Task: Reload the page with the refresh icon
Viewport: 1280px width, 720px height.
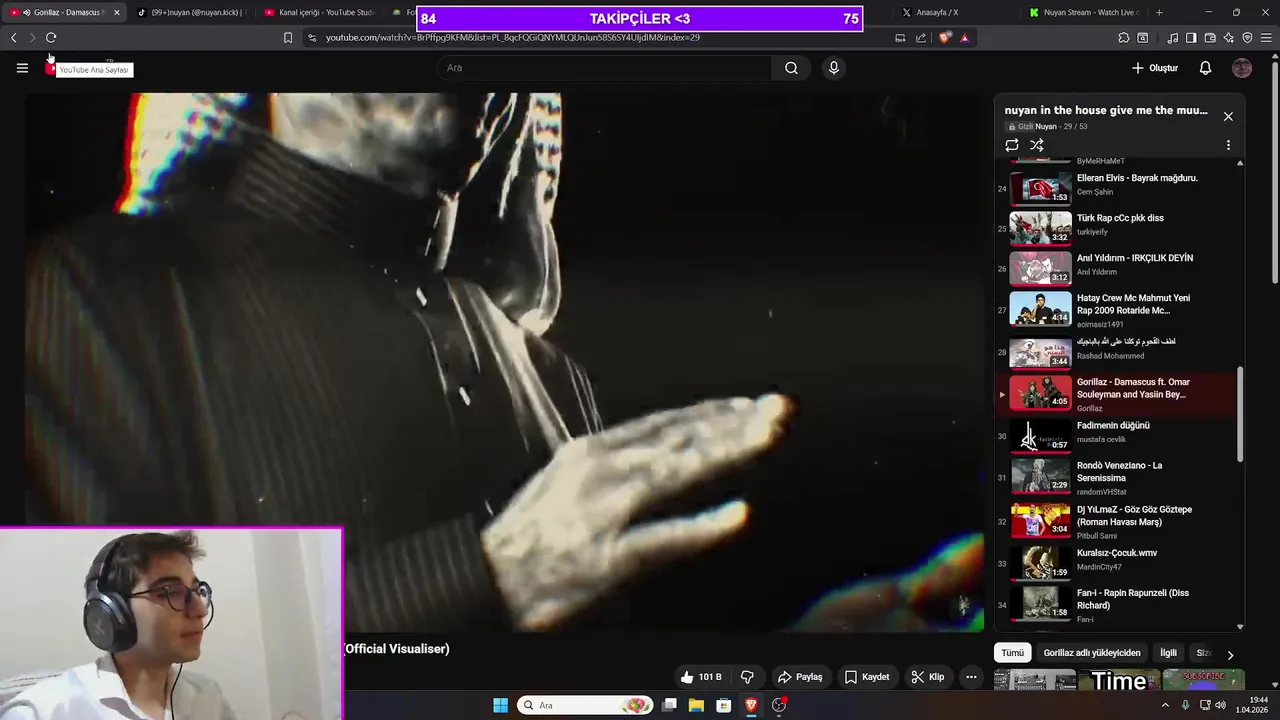Action: [x=51, y=38]
